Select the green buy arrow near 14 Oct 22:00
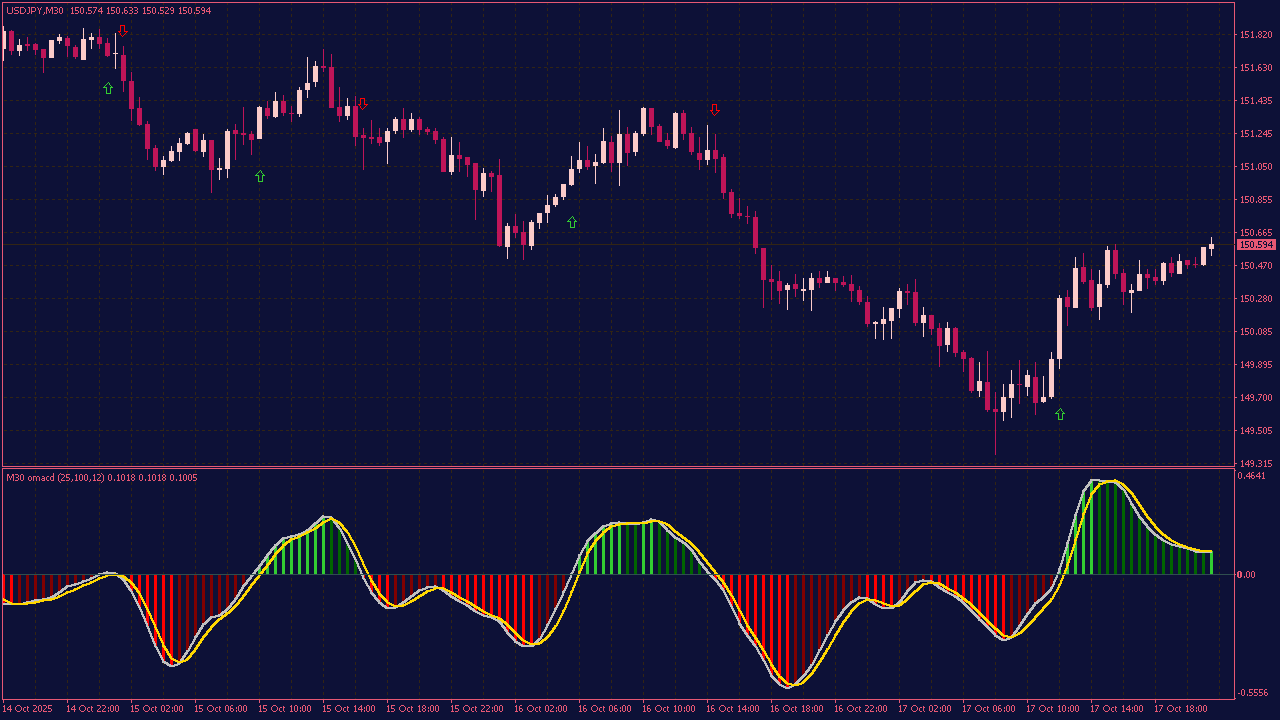1280x720 pixels. point(107,88)
